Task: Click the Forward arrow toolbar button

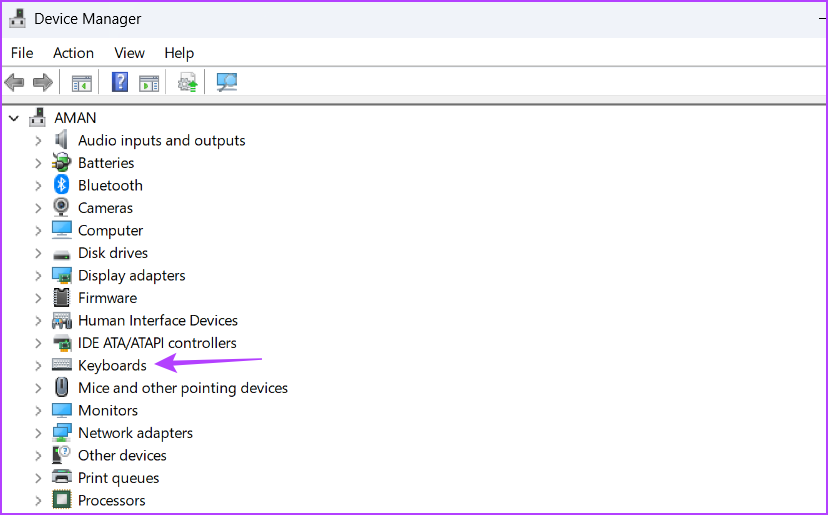Action: (x=43, y=83)
